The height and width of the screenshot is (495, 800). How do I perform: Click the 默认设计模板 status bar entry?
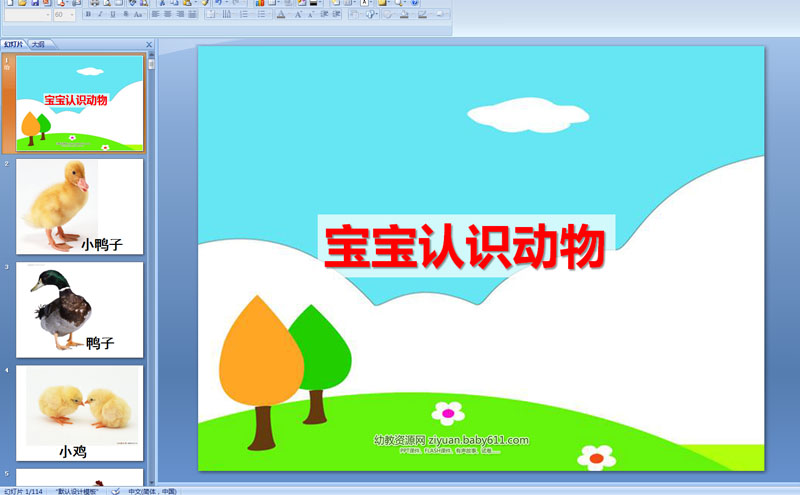click(77, 491)
